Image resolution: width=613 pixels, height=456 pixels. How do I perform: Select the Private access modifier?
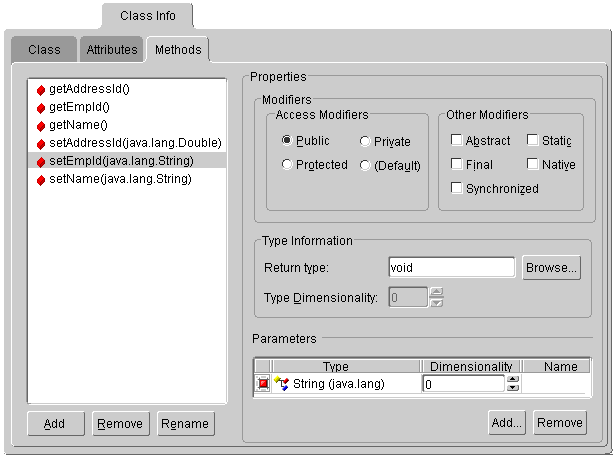pyautogui.click(x=365, y=141)
